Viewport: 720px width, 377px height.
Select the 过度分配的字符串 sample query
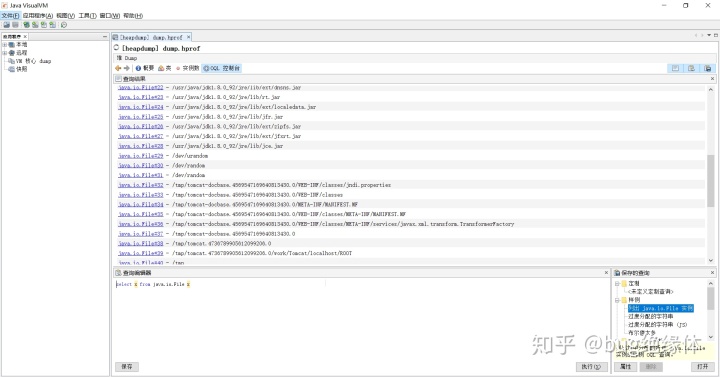tap(651, 316)
